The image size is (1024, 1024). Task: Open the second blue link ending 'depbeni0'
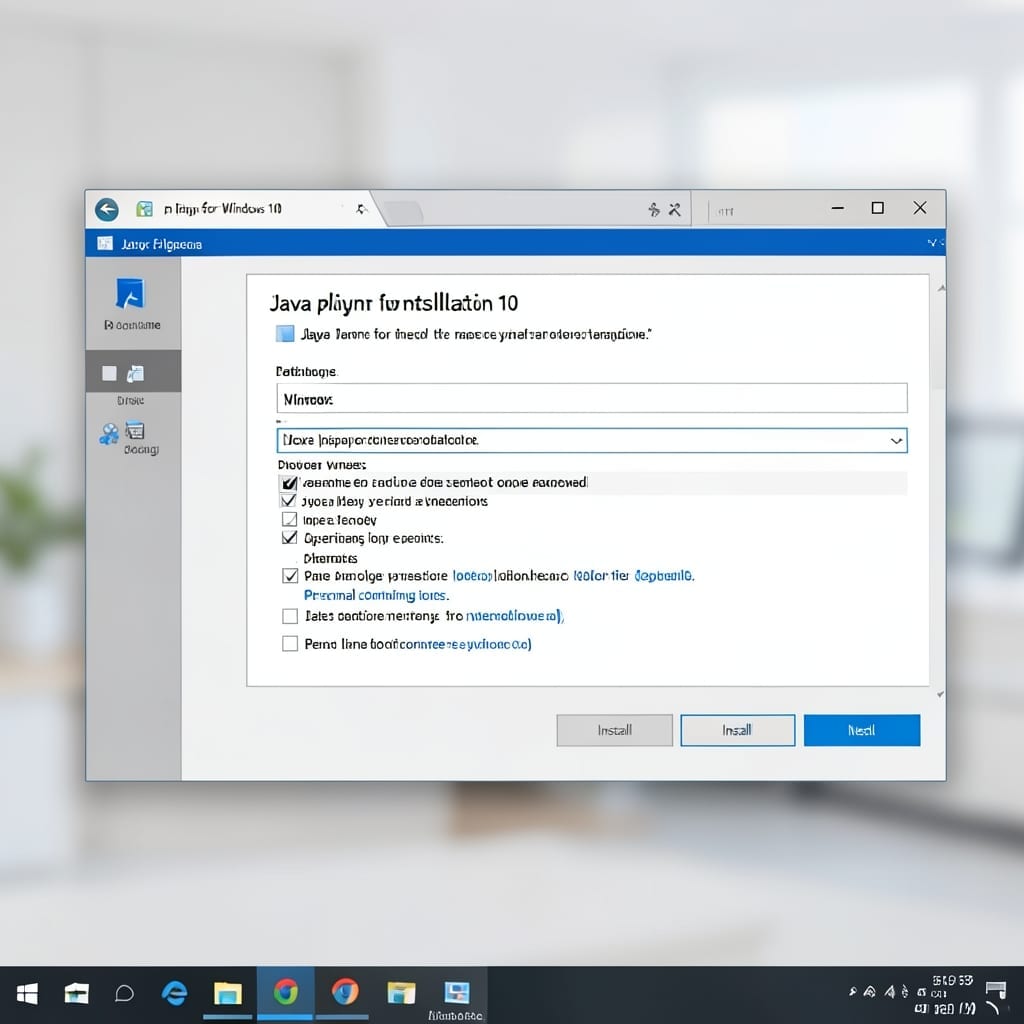[x=633, y=576]
